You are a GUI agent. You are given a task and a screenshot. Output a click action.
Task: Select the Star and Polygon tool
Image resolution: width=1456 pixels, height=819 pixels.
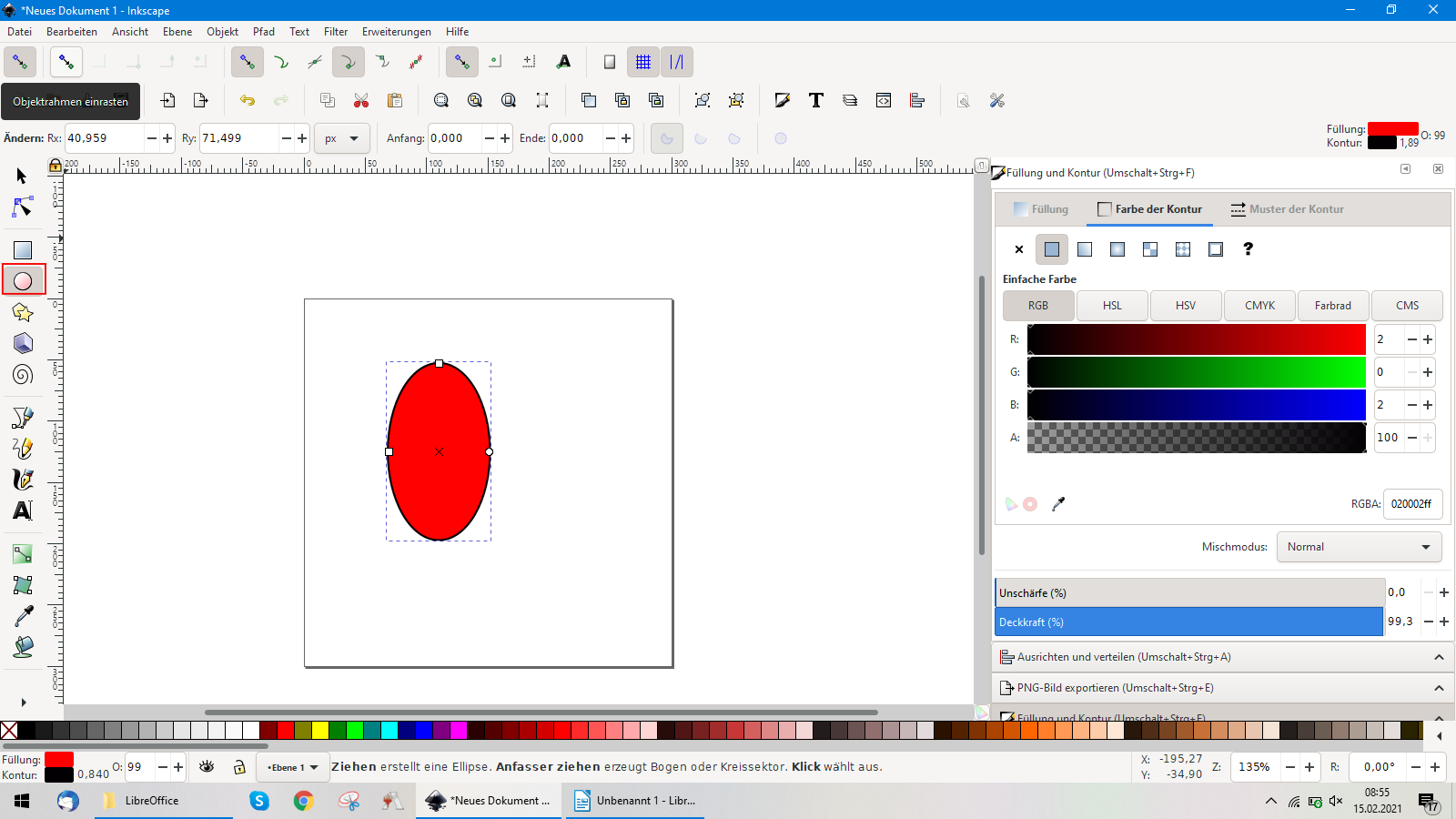(x=23, y=312)
